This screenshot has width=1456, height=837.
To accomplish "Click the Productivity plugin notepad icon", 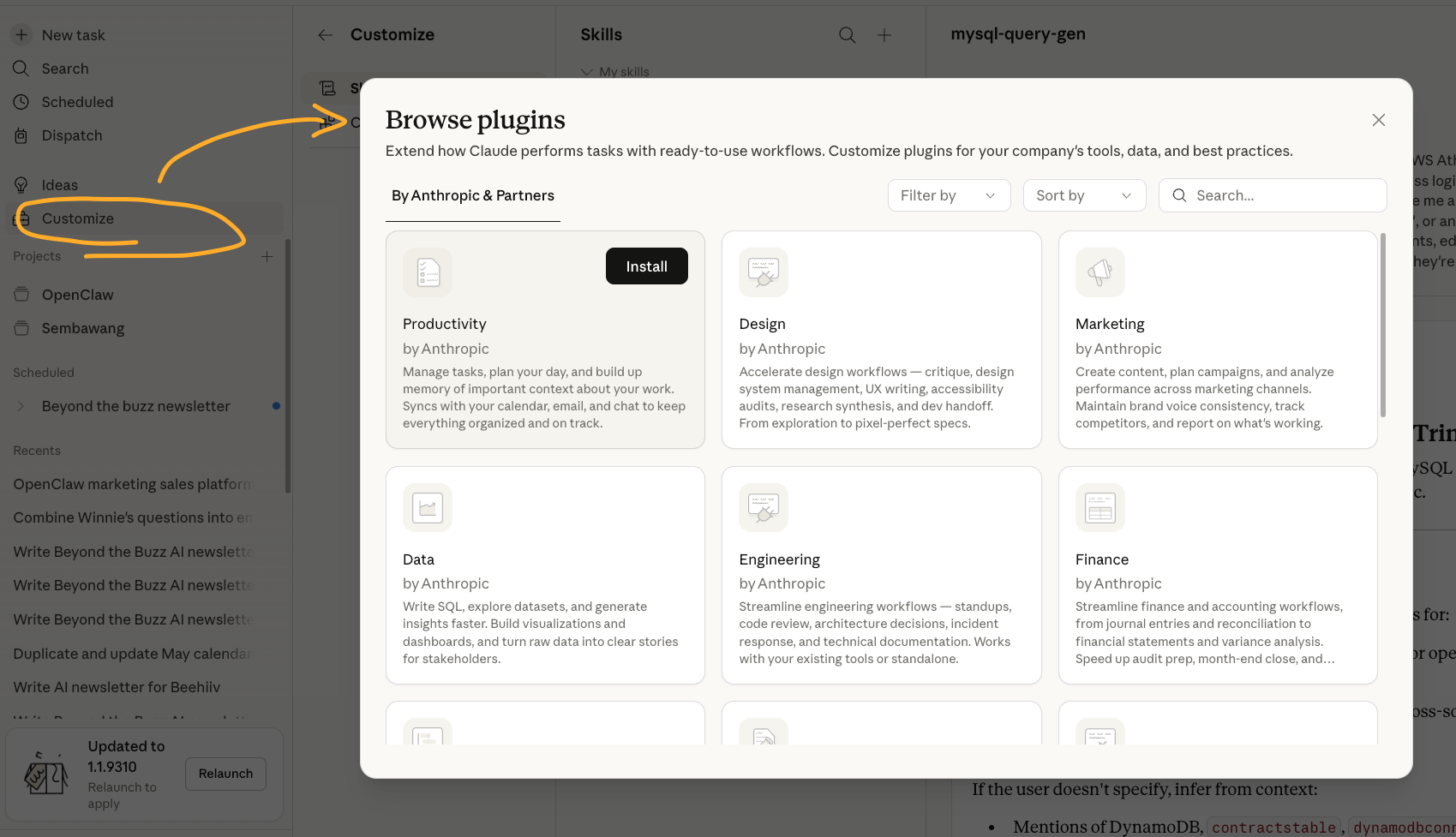I will [x=427, y=272].
